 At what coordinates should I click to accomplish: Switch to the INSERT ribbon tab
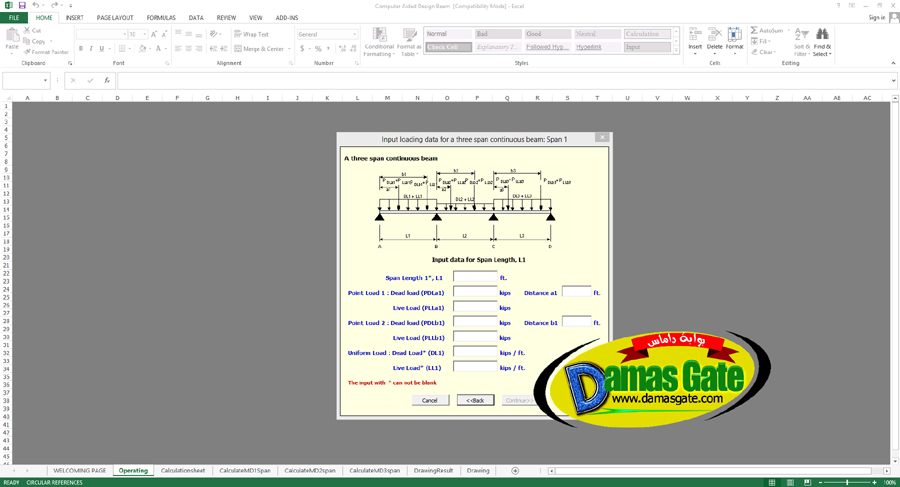tap(74, 18)
